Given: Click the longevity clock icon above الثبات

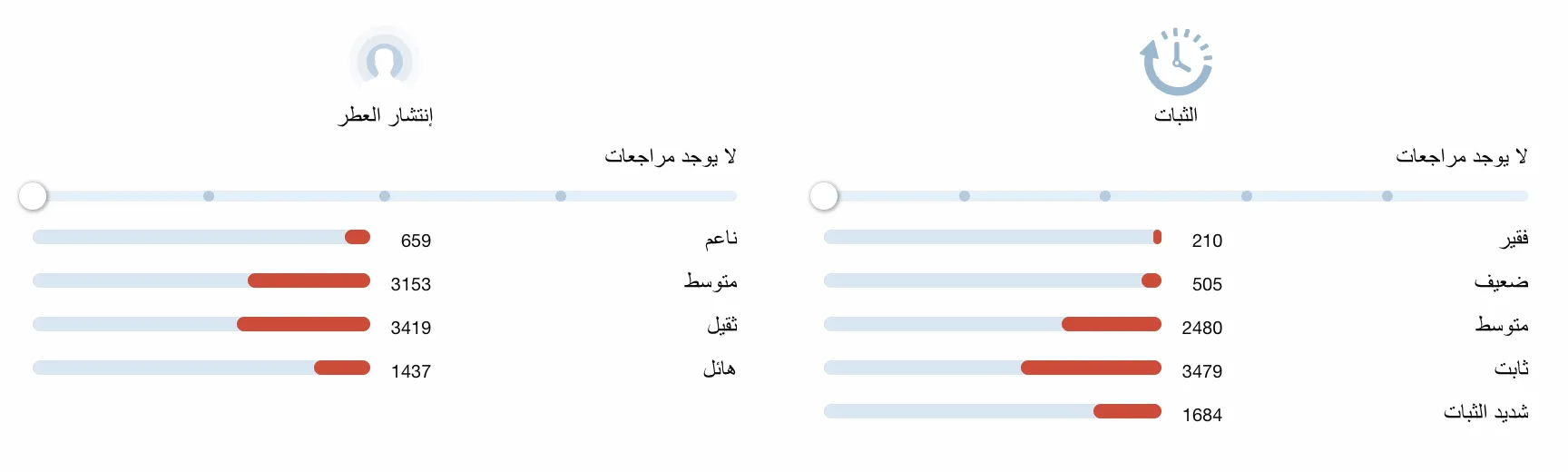Looking at the screenshot, I should 1176,61.
